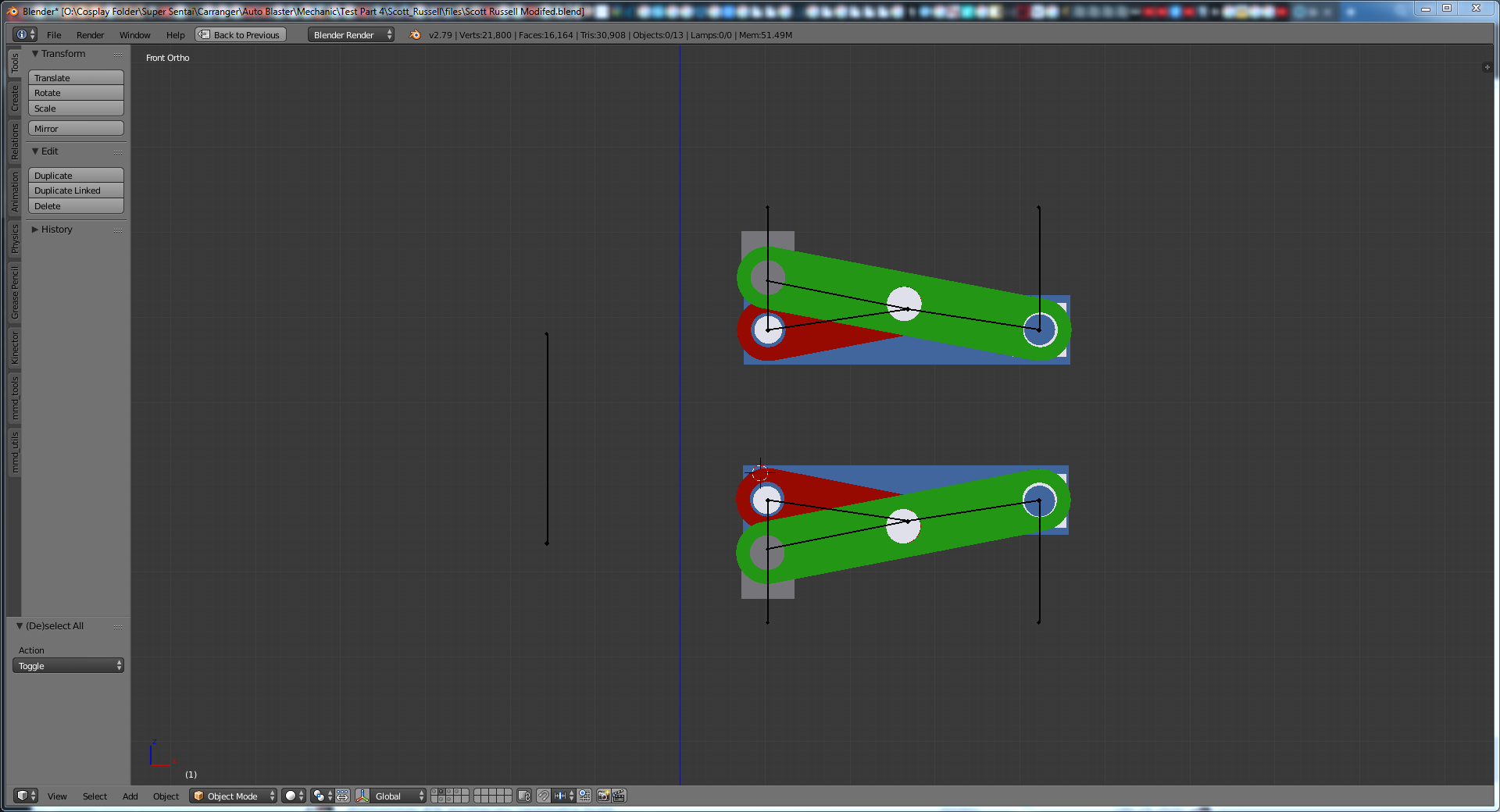Switch to the Grease Pencil tab

[14, 292]
